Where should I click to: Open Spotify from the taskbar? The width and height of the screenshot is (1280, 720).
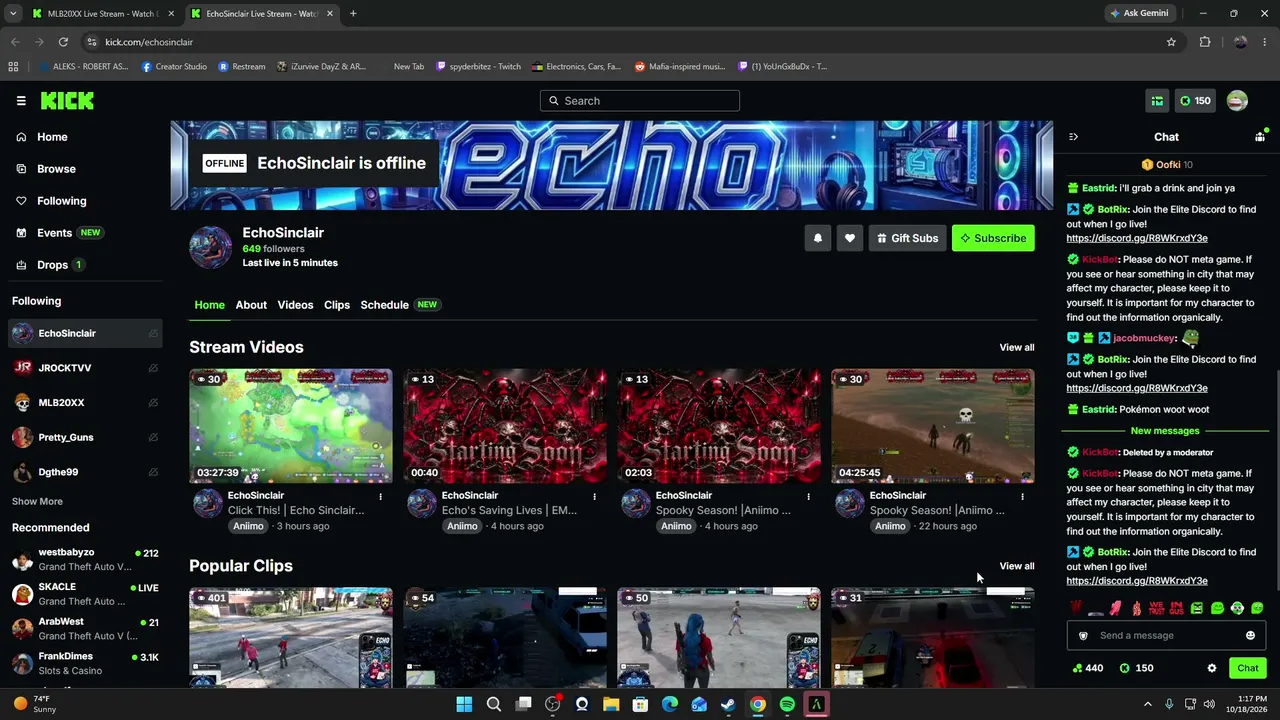(x=787, y=705)
